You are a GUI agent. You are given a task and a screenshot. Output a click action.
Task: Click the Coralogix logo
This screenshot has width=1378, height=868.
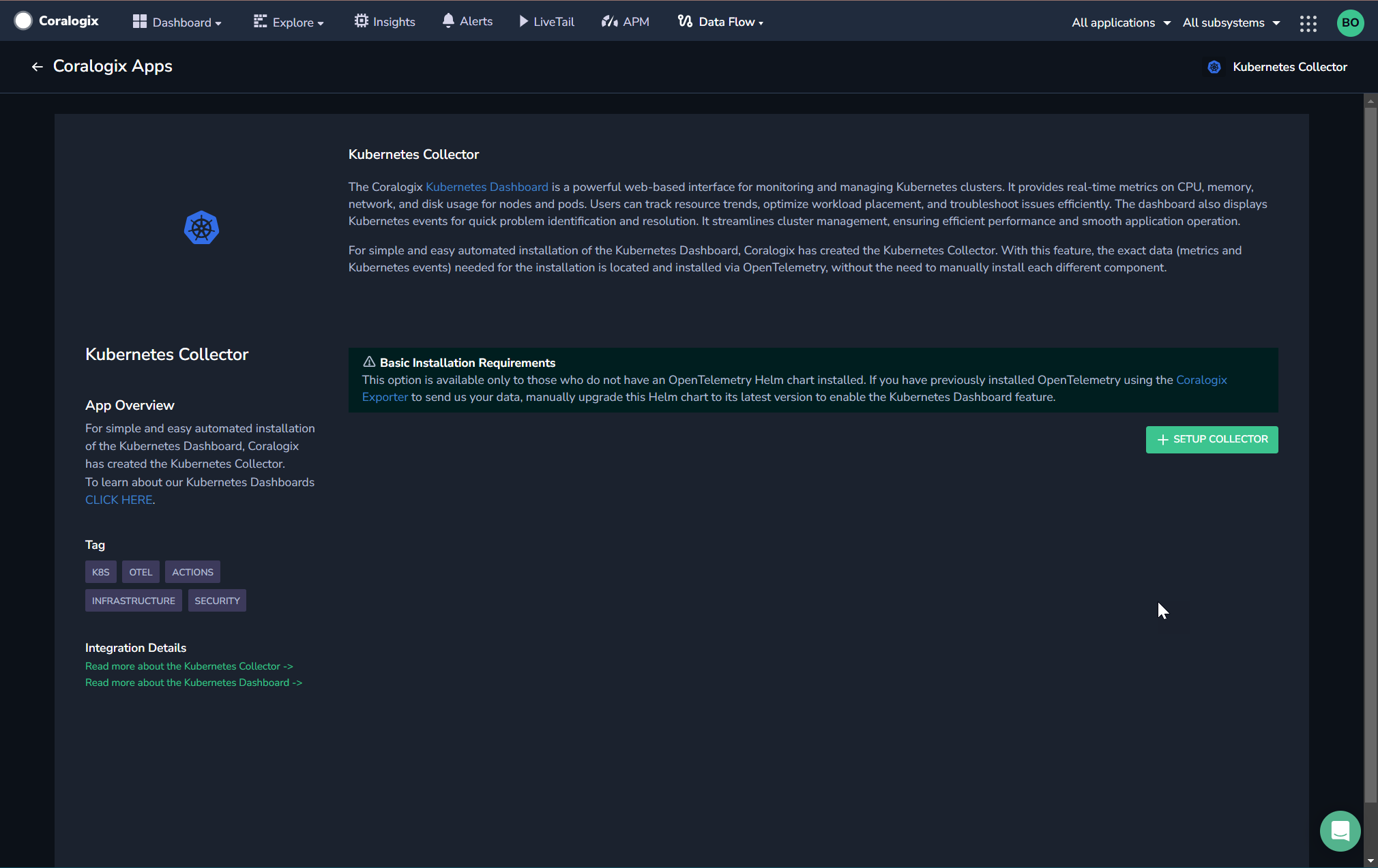(56, 21)
